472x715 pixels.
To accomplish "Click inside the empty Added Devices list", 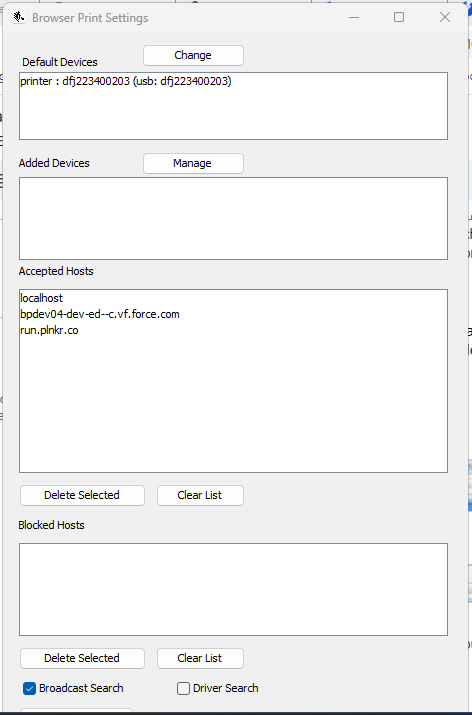I will coord(233,218).
